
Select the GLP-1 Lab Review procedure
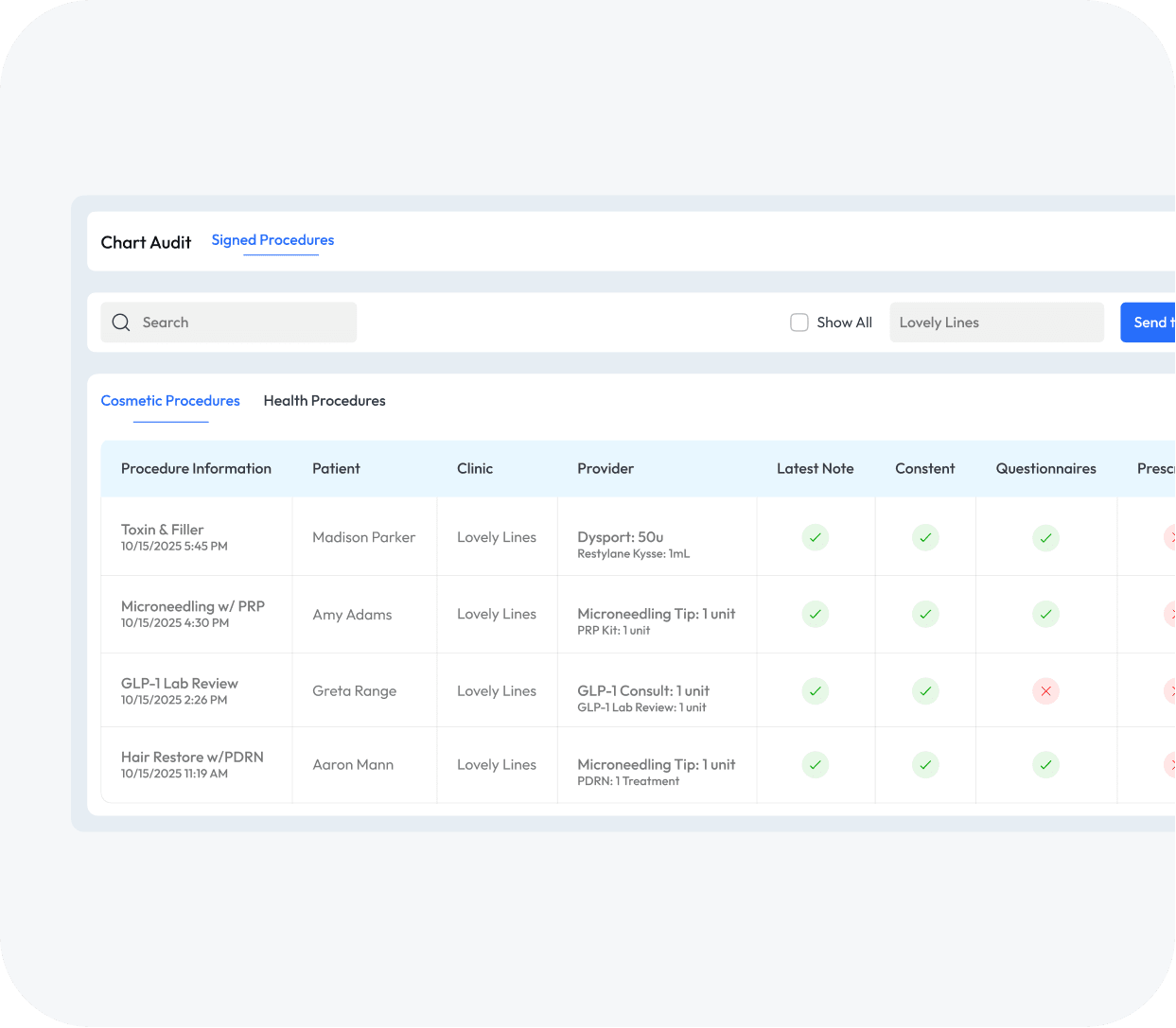click(x=179, y=684)
